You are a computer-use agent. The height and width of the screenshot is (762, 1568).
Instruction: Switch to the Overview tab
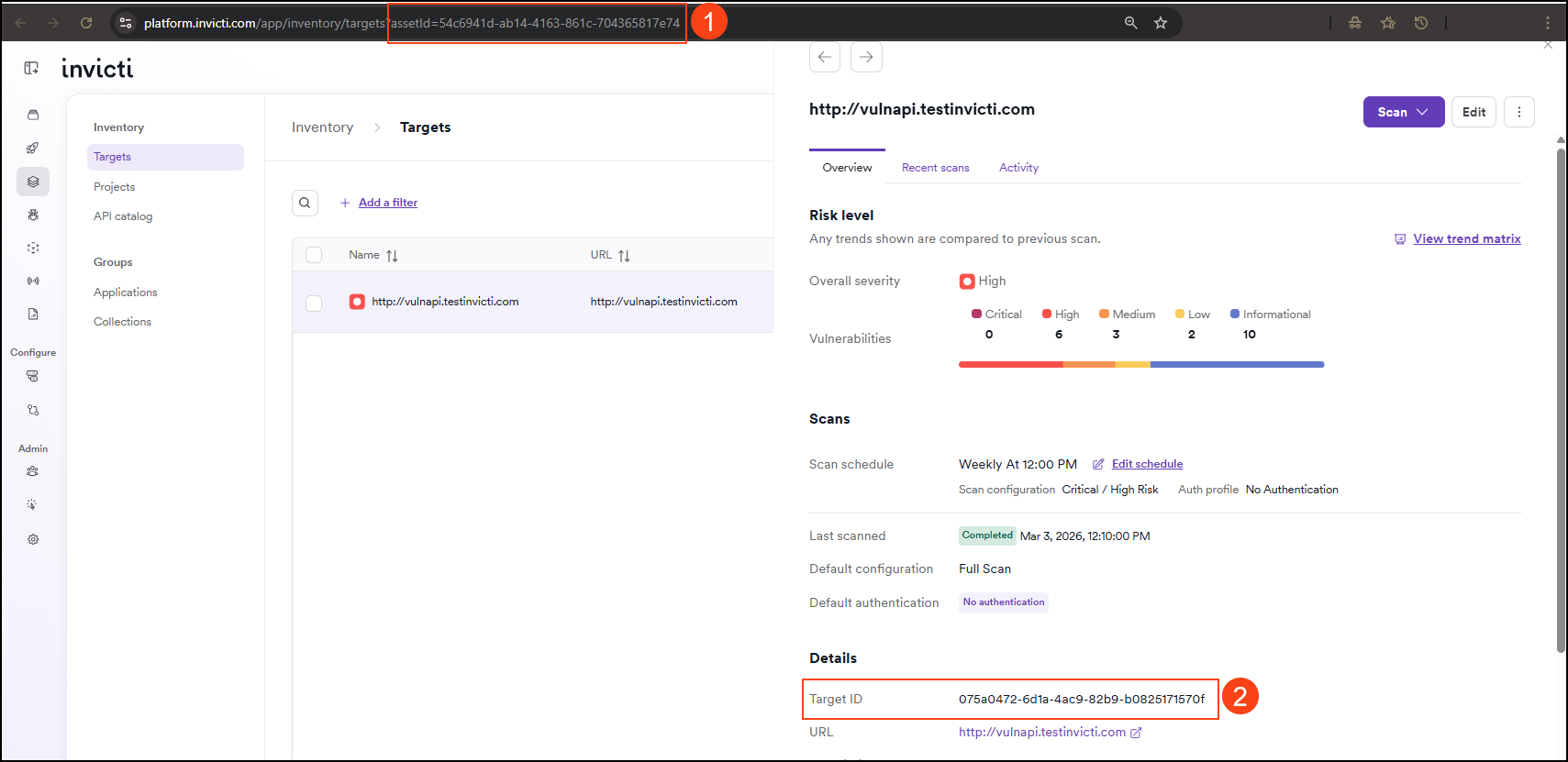[x=847, y=168]
